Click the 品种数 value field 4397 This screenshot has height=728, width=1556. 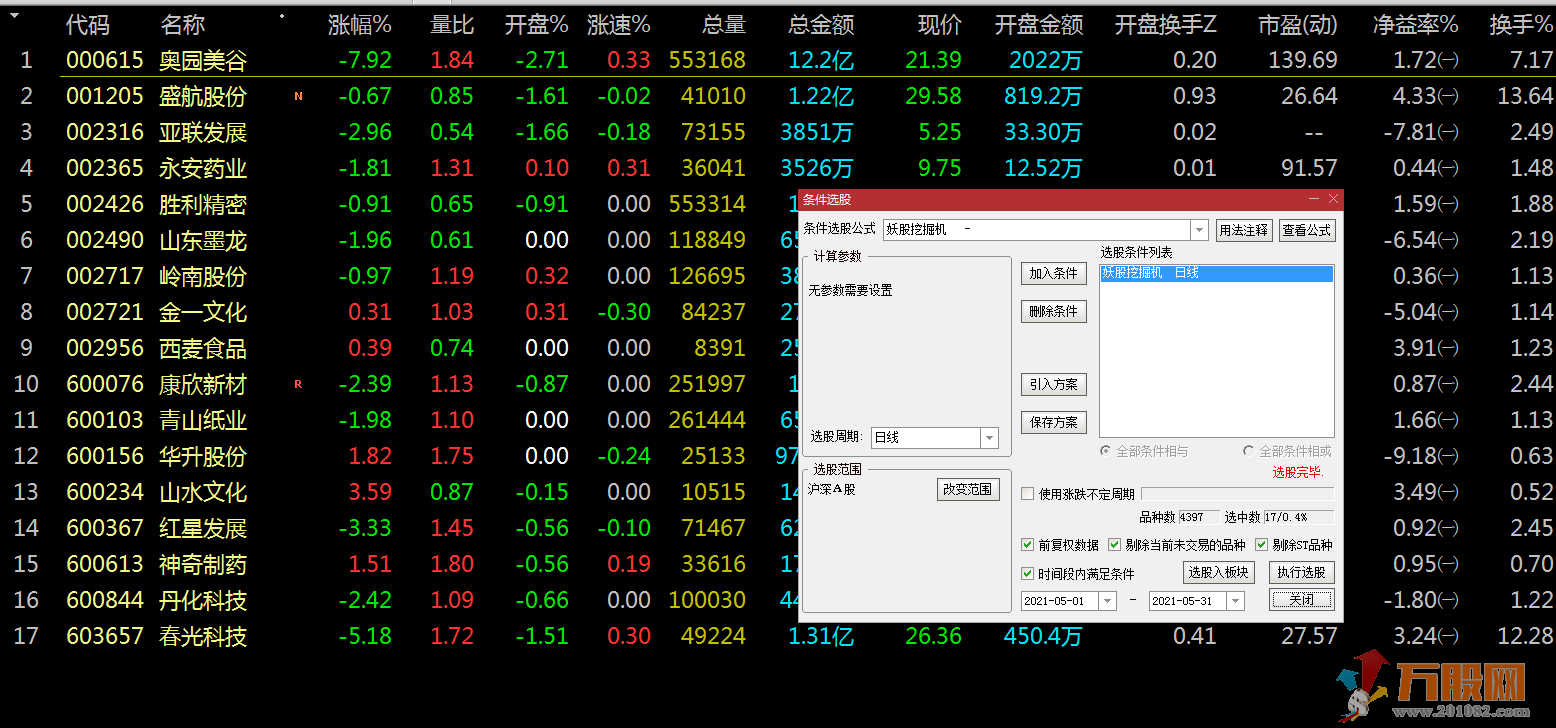click(x=1199, y=517)
